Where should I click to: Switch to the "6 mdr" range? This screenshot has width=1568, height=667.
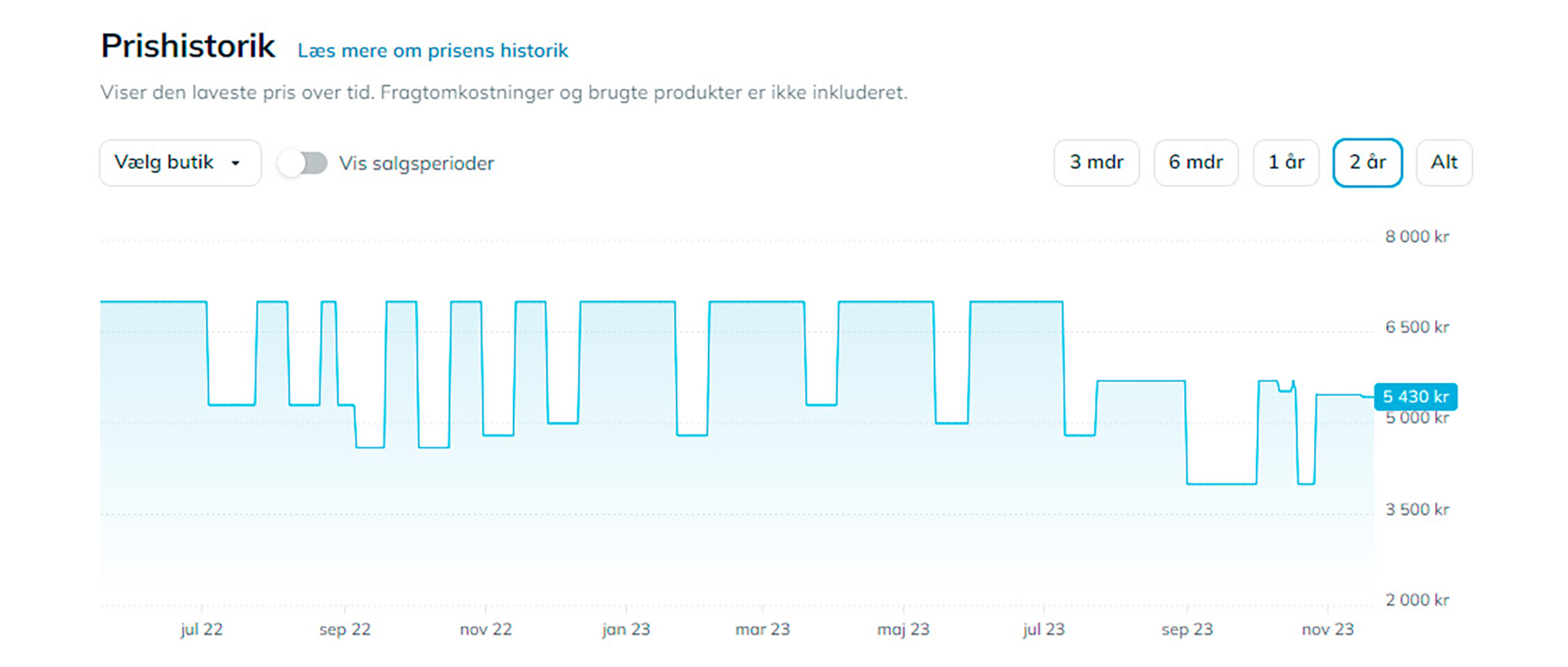coord(1196,162)
